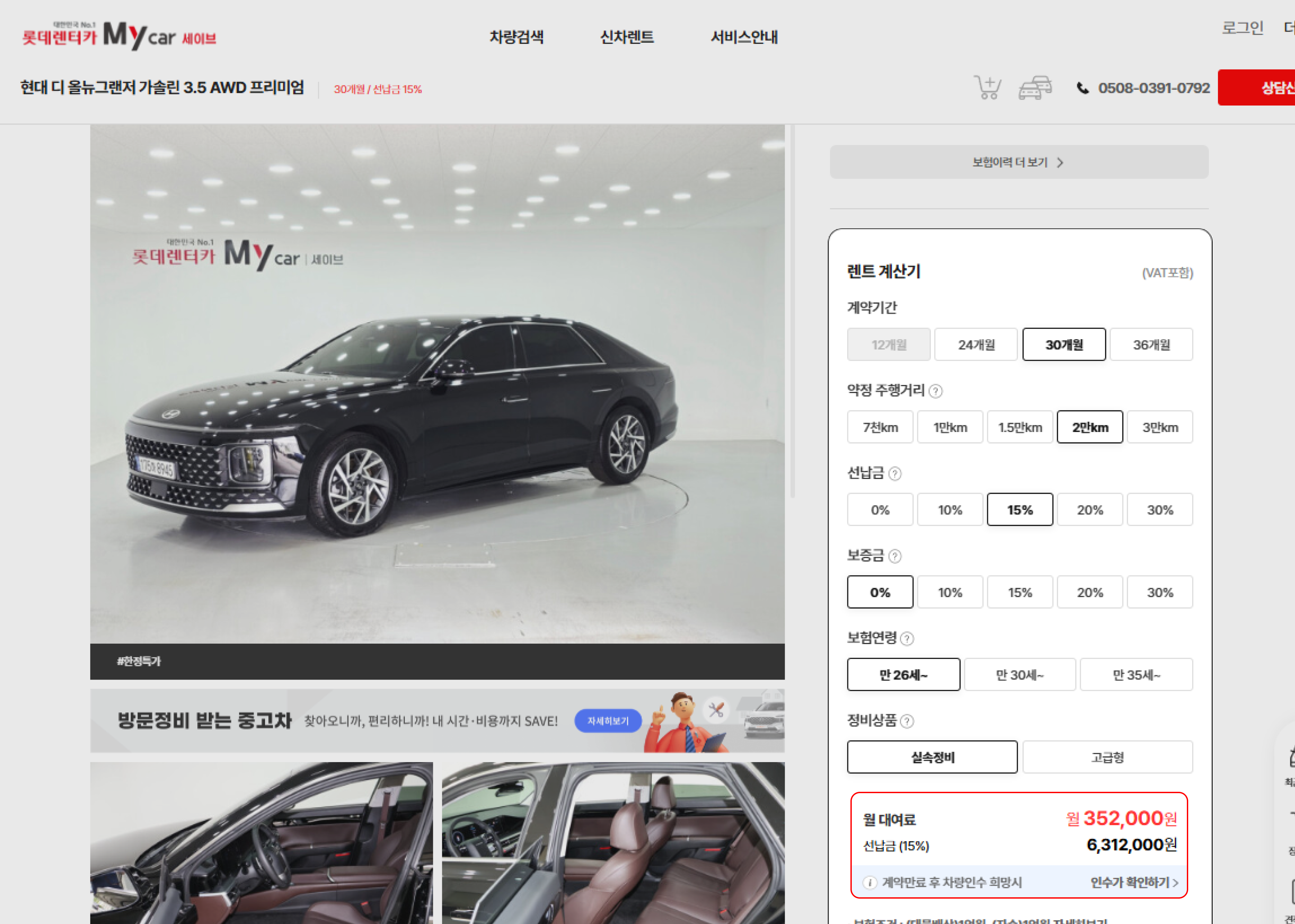Set 보증금 to 30%

(x=1159, y=592)
